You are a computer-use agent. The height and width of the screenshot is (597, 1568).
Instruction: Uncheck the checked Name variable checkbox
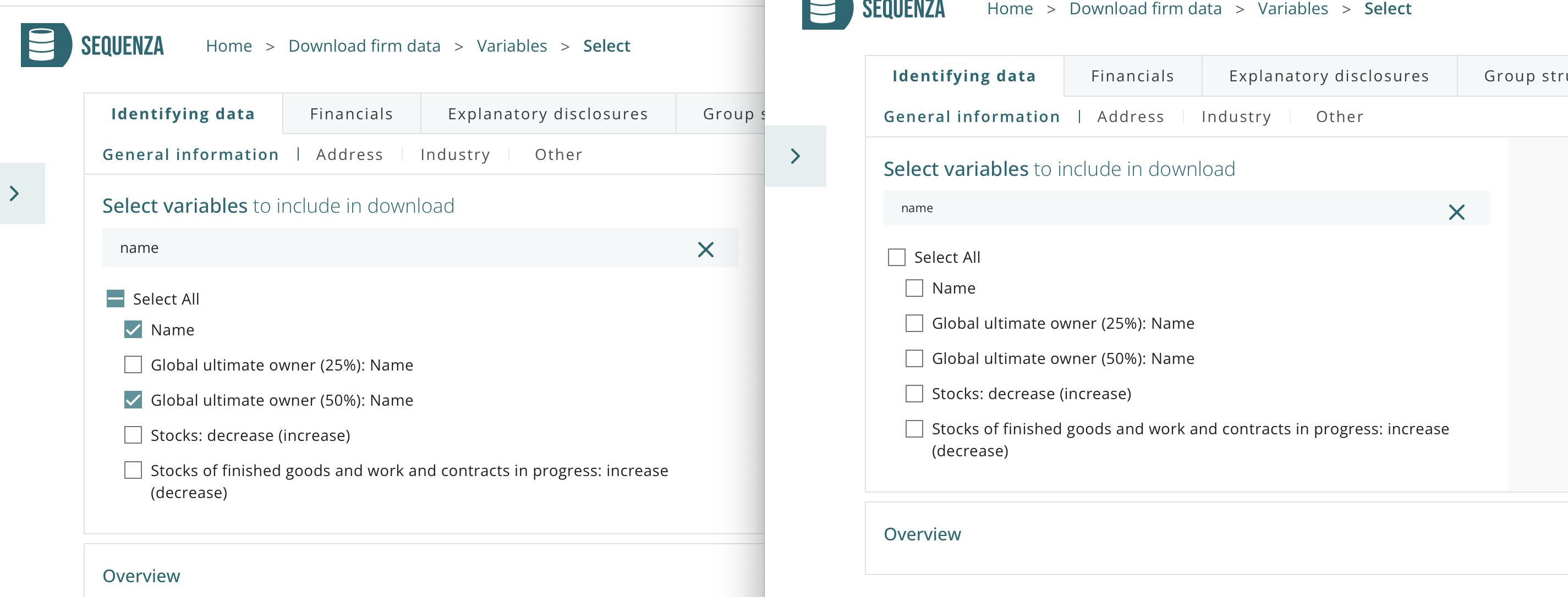tap(133, 330)
